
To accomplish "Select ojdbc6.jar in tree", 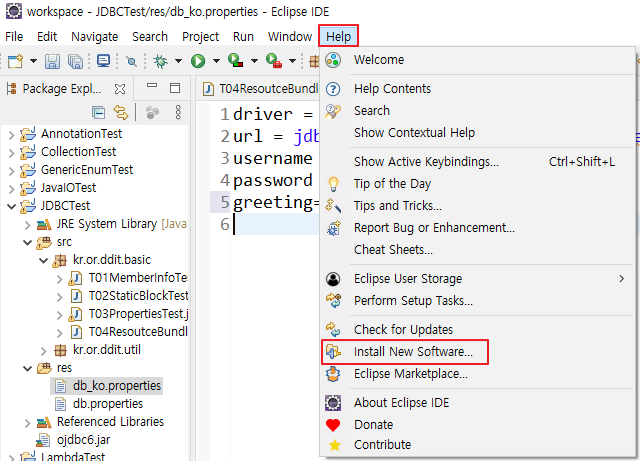I will [x=83, y=440].
